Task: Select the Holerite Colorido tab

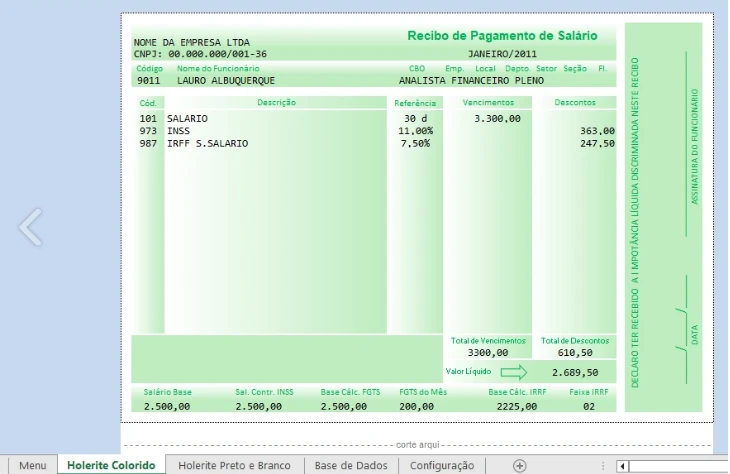Action: (111, 465)
